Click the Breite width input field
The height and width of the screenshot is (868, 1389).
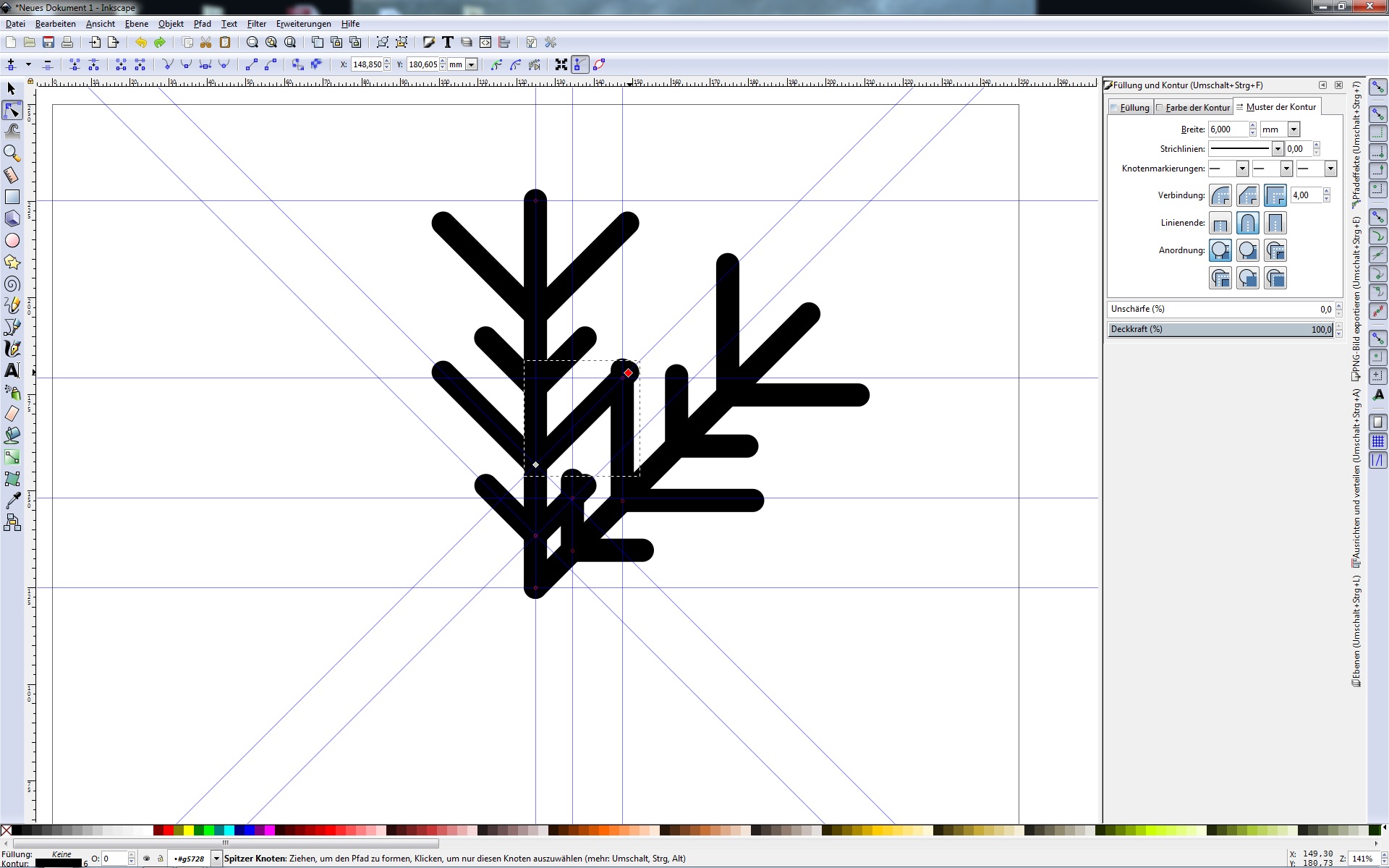tap(1228, 129)
